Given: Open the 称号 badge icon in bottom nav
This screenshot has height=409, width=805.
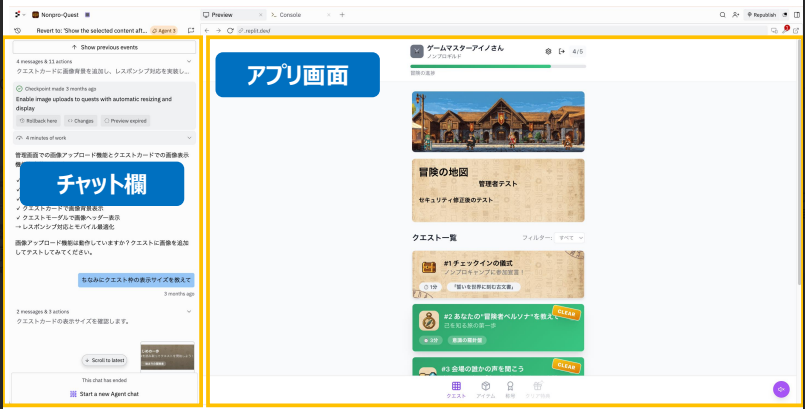Looking at the screenshot, I should pyautogui.click(x=511, y=388).
